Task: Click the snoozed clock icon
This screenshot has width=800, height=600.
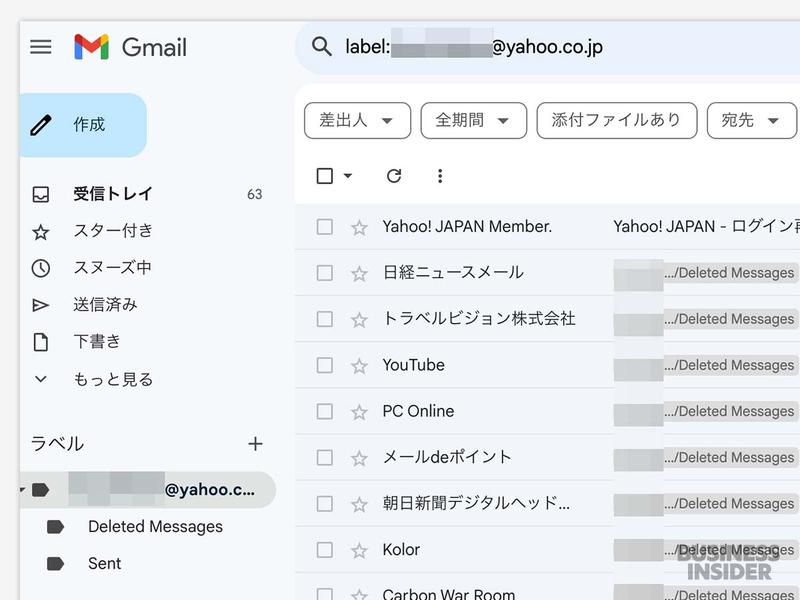Action: (x=41, y=268)
